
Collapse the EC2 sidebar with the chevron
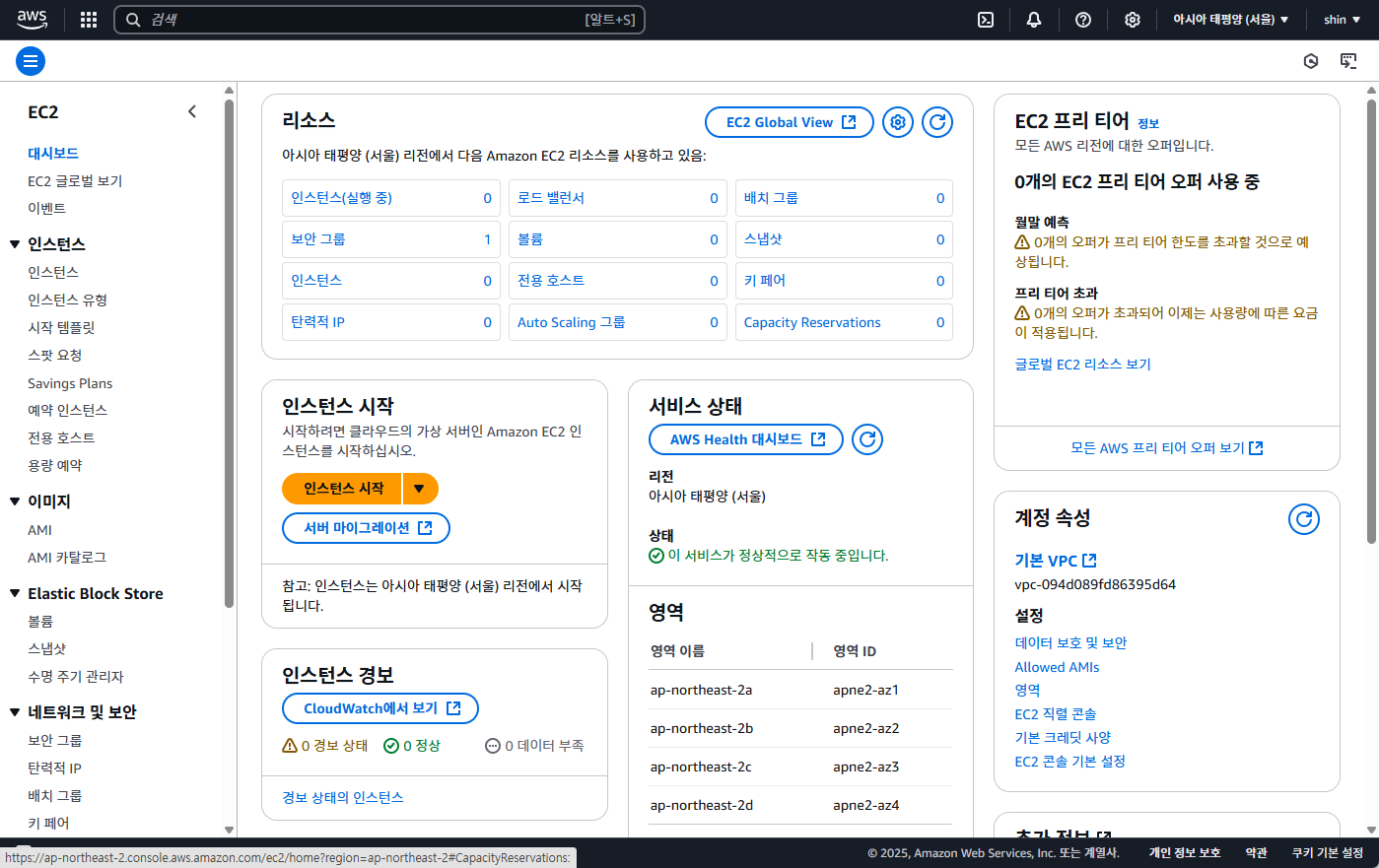point(192,112)
